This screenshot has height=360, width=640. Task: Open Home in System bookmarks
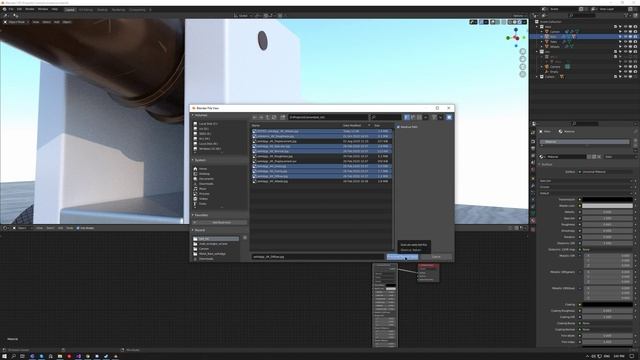pos(203,169)
